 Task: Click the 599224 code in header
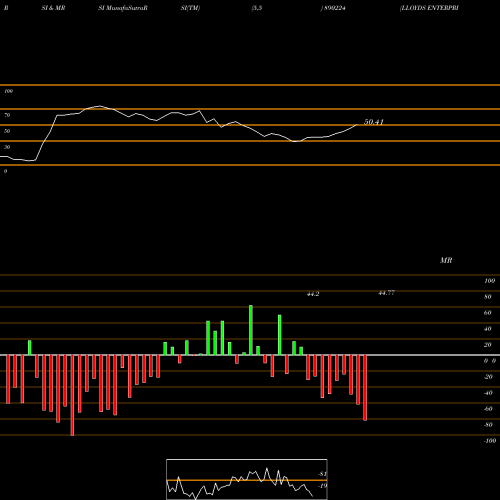(334, 8)
